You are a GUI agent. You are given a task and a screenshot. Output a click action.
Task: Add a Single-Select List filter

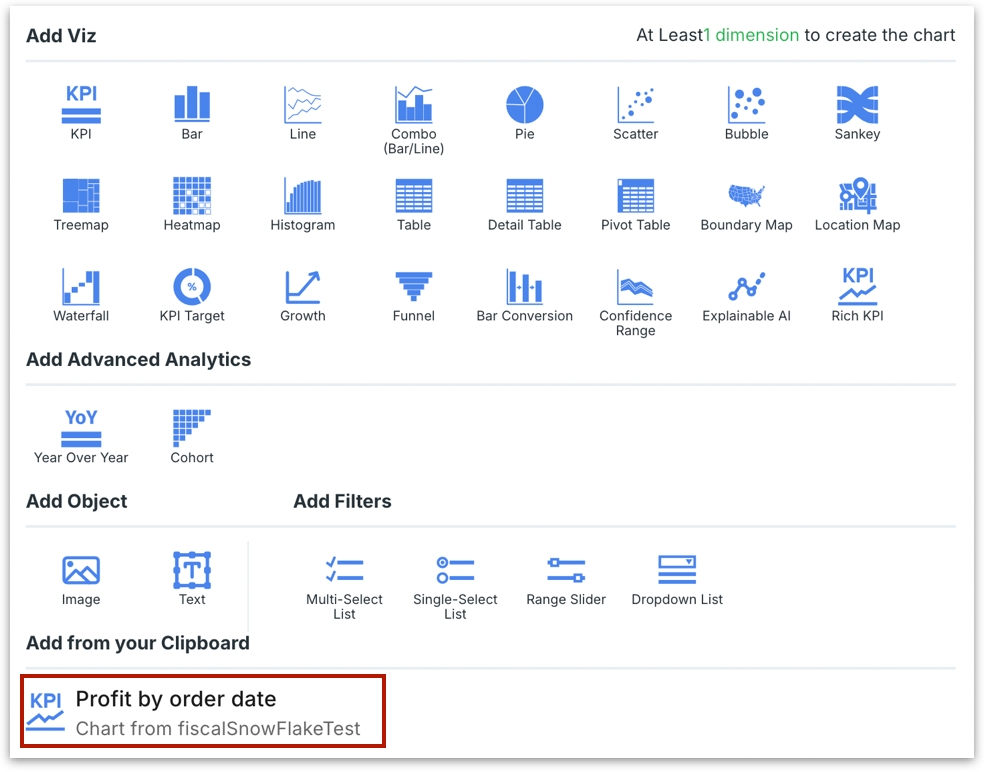click(x=455, y=571)
